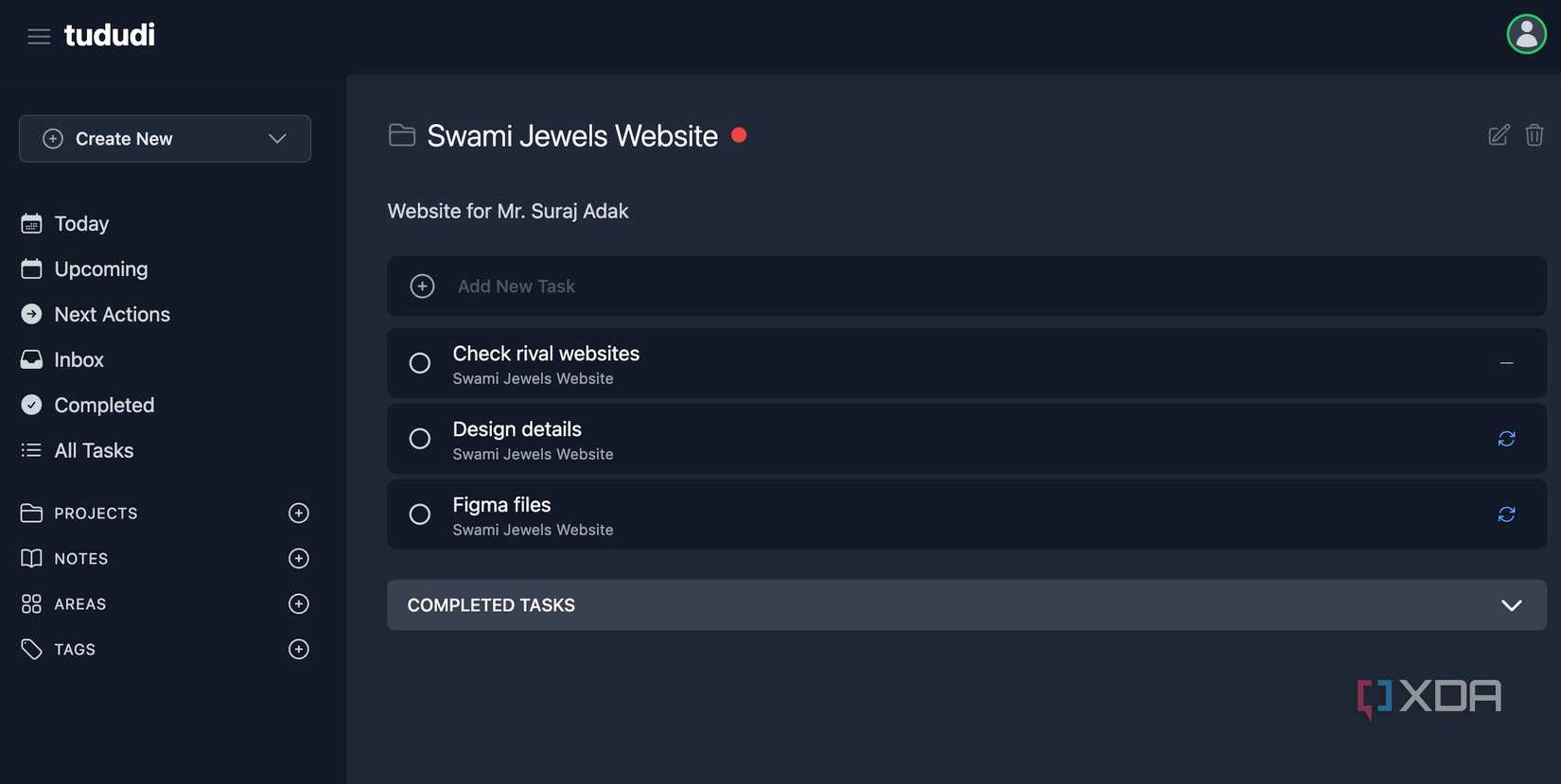Open the Tags section

74,649
